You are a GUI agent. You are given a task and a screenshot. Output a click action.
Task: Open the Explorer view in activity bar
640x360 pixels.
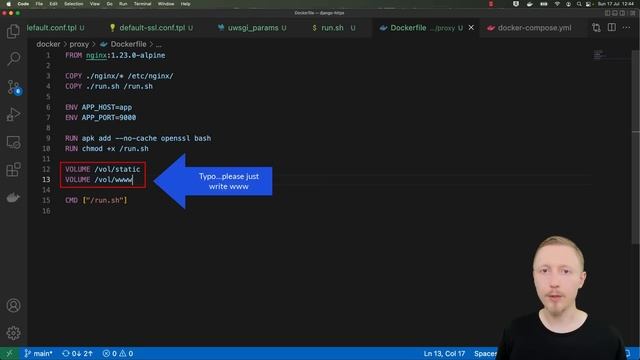(13, 31)
